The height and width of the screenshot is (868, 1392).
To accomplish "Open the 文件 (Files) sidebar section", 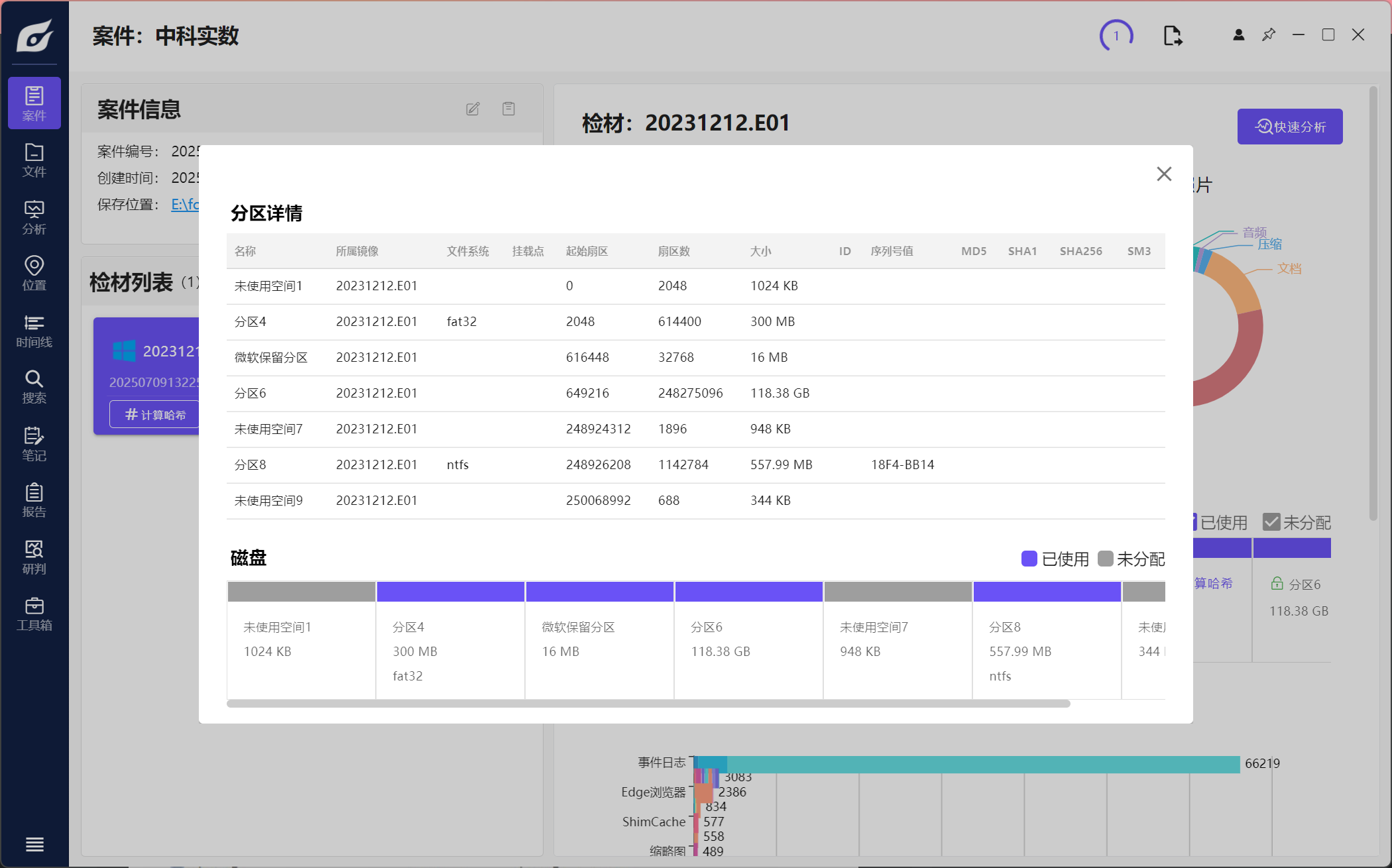I will click(x=34, y=160).
